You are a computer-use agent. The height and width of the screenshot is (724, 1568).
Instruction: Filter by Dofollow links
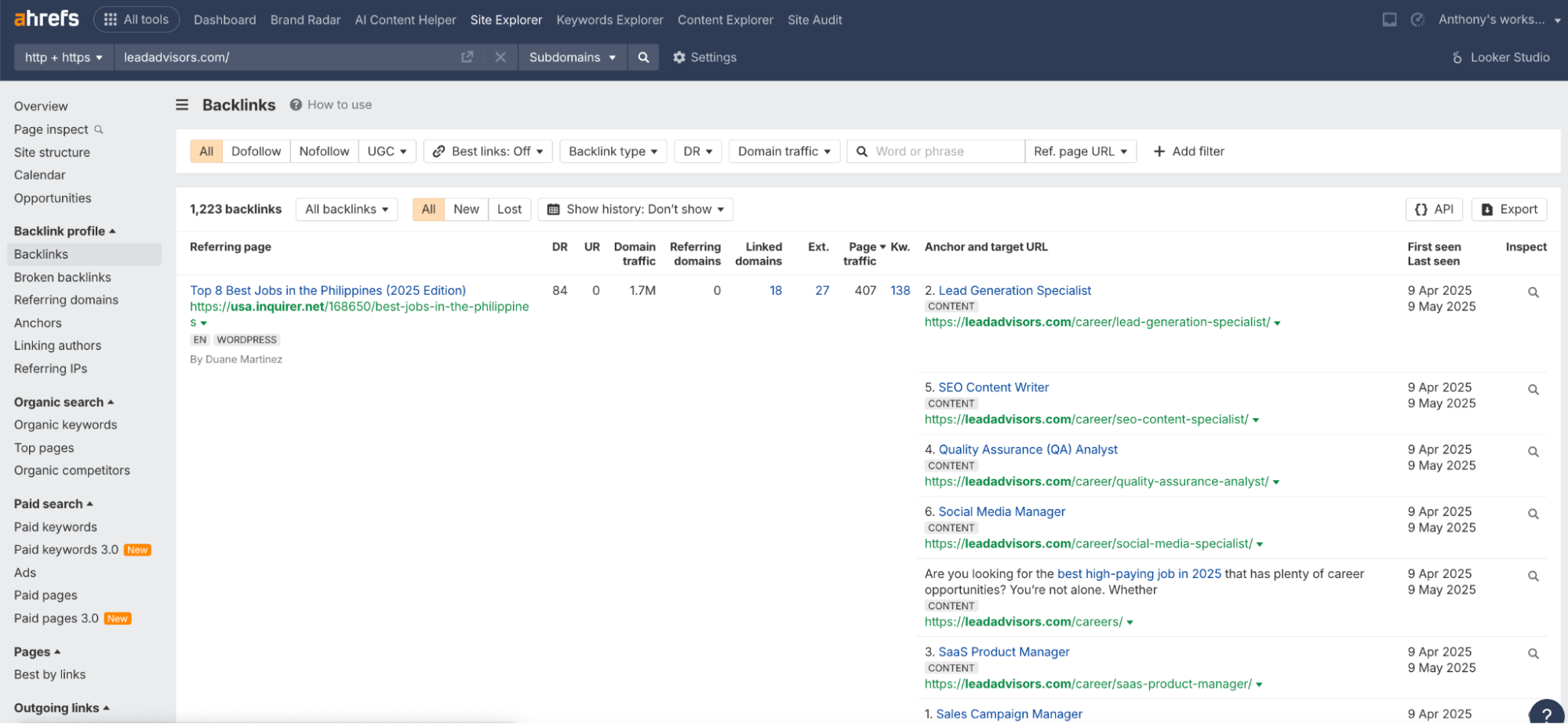(x=256, y=151)
